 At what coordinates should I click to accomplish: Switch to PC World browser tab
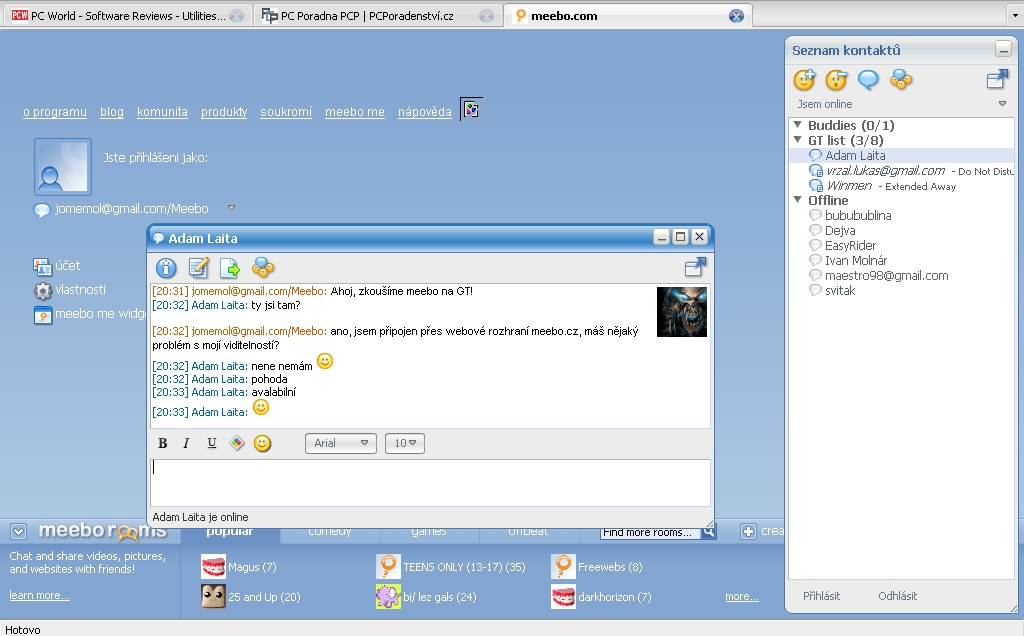click(x=127, y=16)
